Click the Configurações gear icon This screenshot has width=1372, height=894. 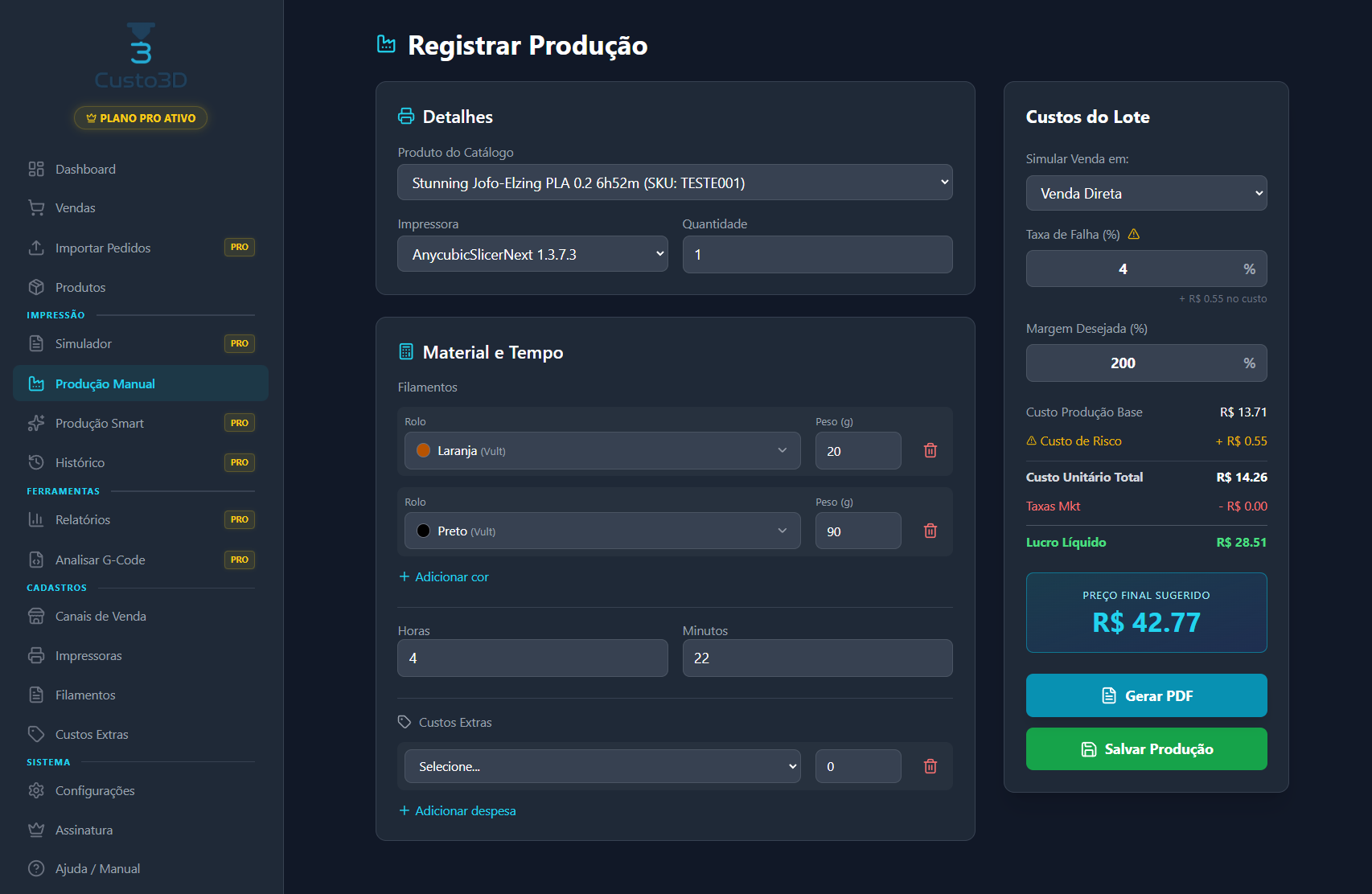tap(36, 790)
